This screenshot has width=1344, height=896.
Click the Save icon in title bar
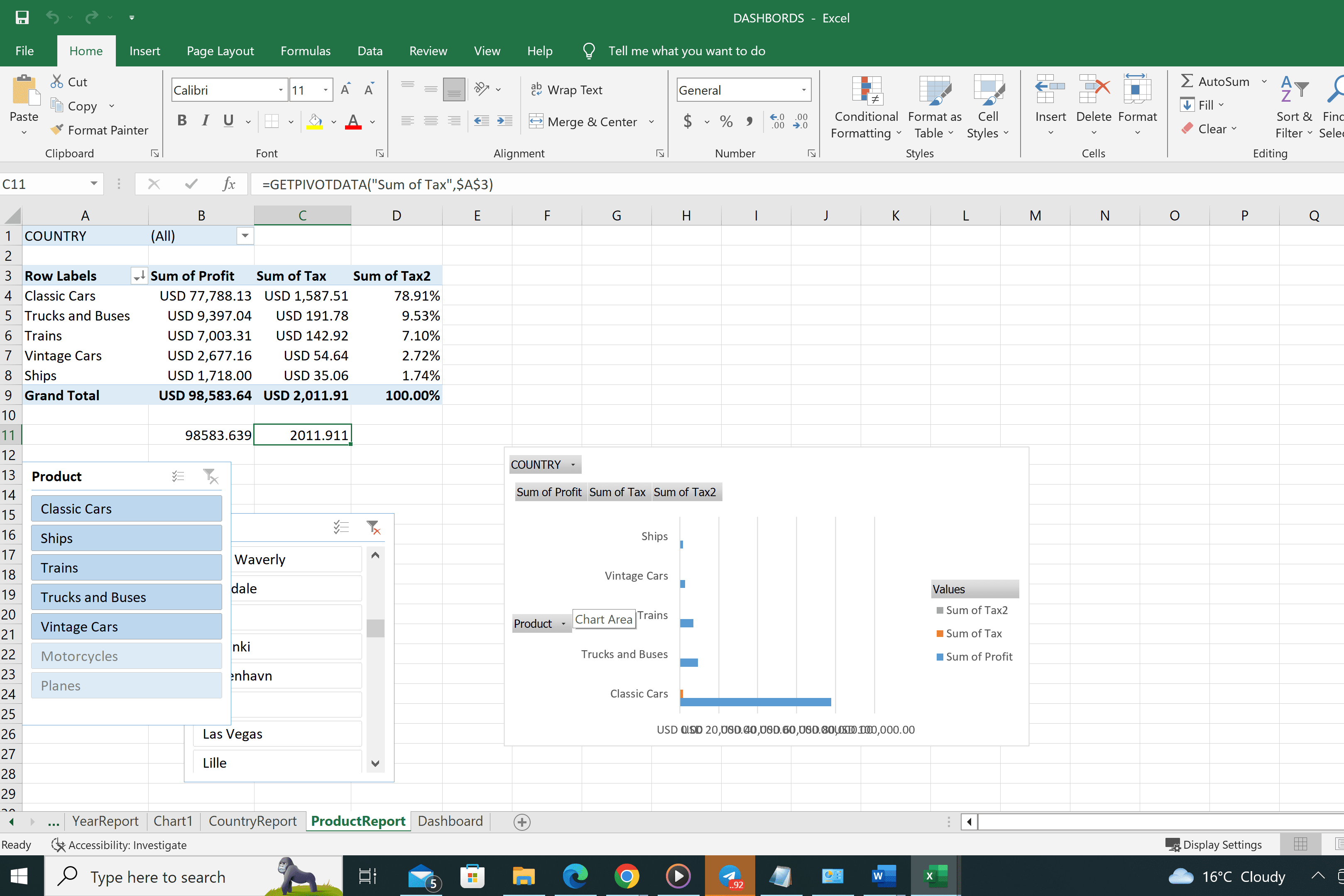[22, 18]
